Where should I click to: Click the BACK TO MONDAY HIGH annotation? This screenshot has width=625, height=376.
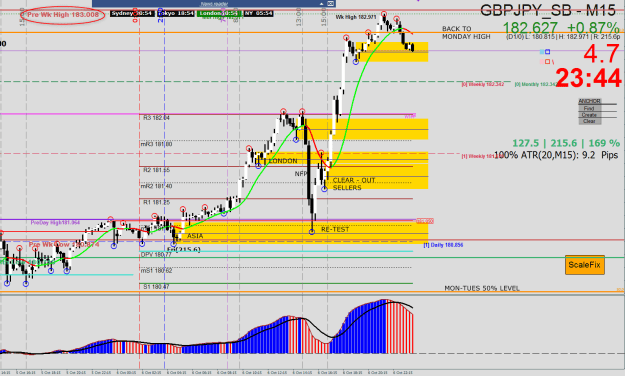pos(466,33)
